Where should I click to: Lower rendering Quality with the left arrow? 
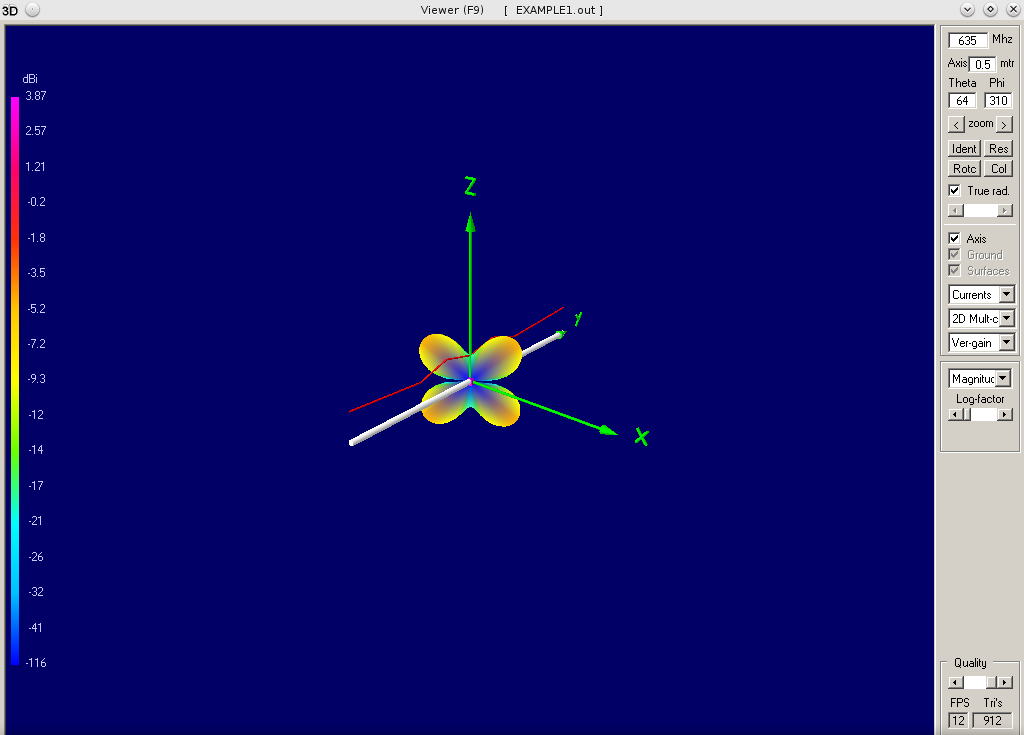pos(955,682)
